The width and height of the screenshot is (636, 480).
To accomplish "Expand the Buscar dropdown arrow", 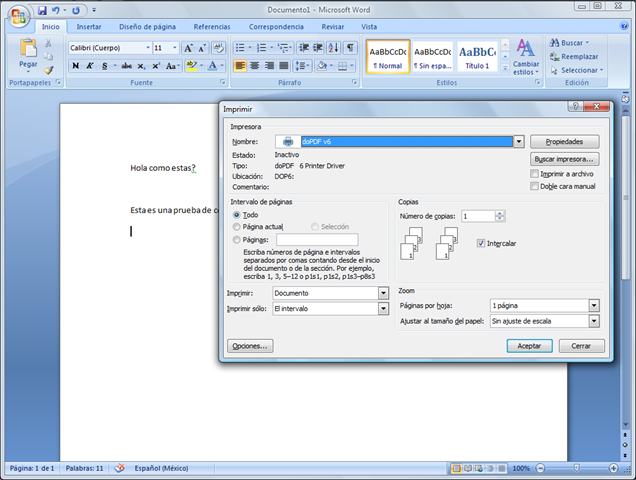I will 587,43.
